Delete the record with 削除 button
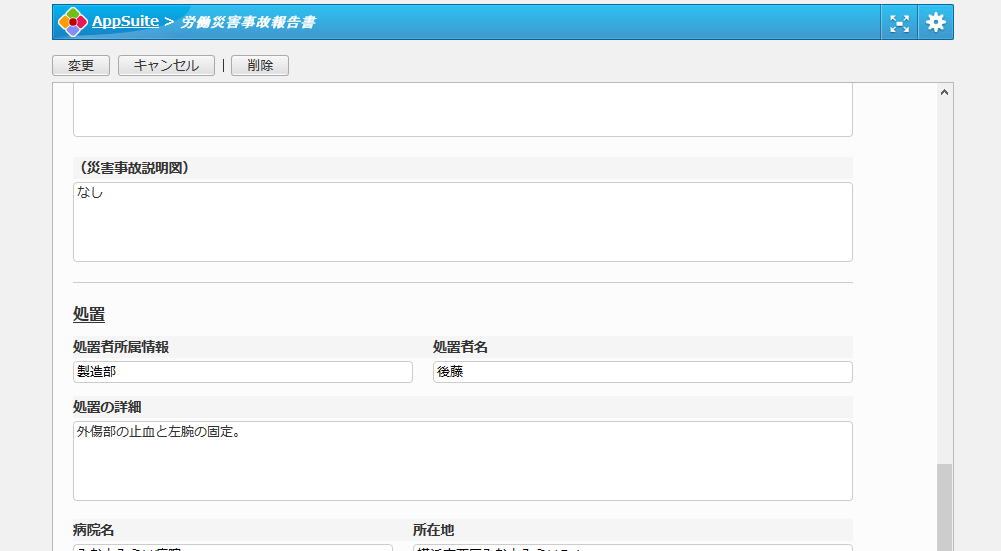The image size is (1001, 551). click(260, 65)
